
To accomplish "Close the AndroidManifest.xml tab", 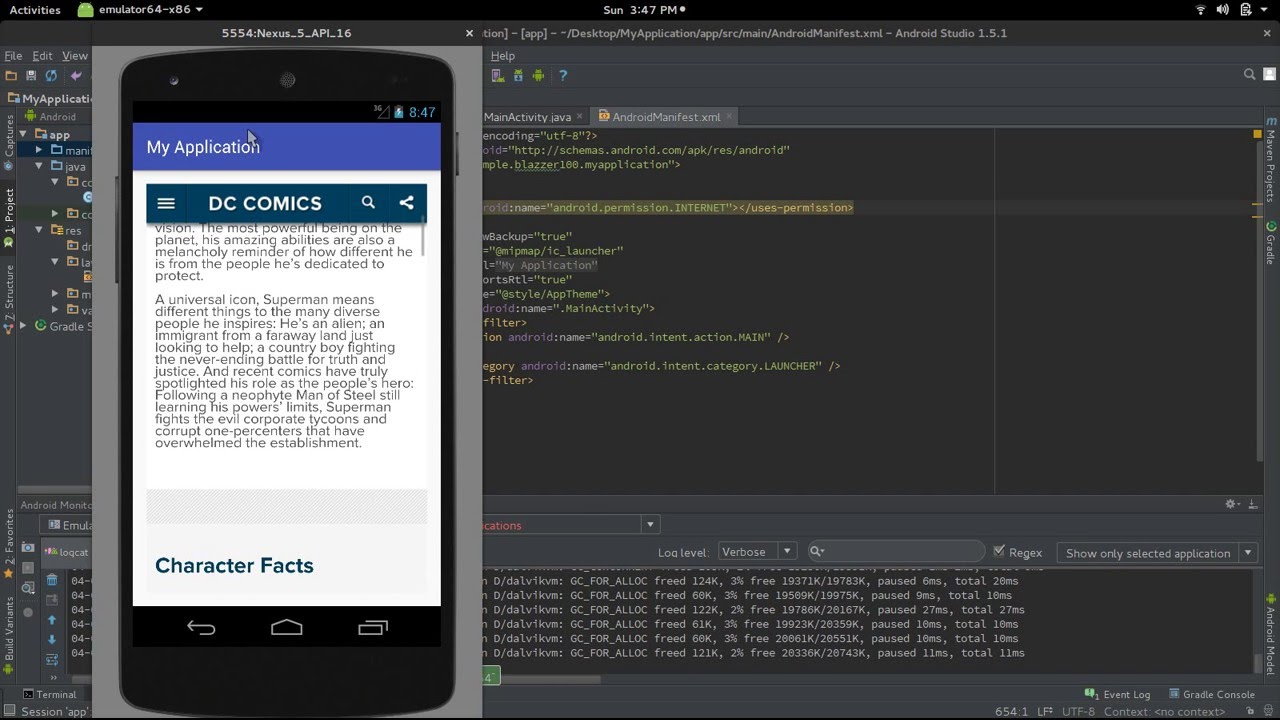I will [730, 117].
